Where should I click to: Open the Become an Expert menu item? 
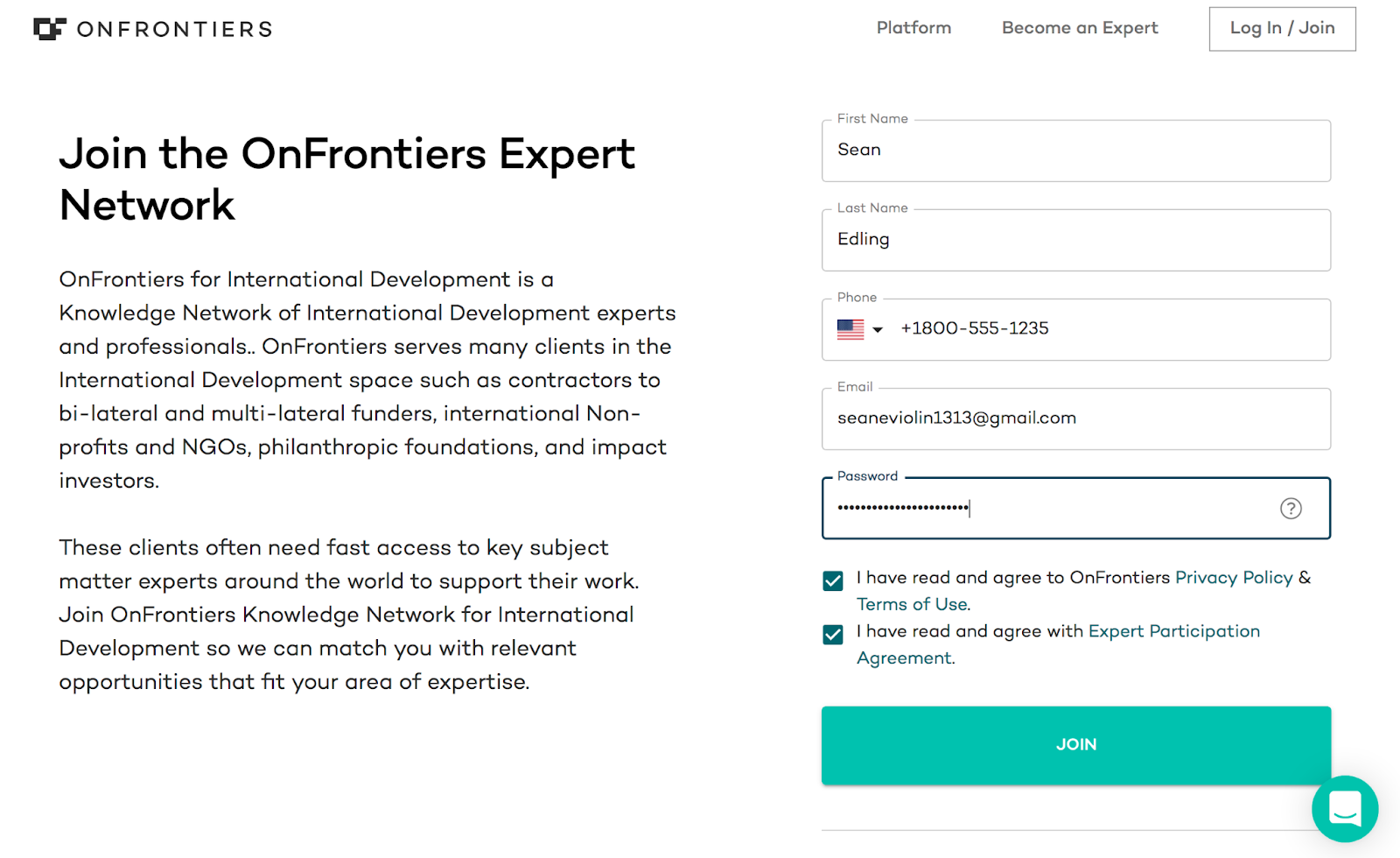[1080, 28]
